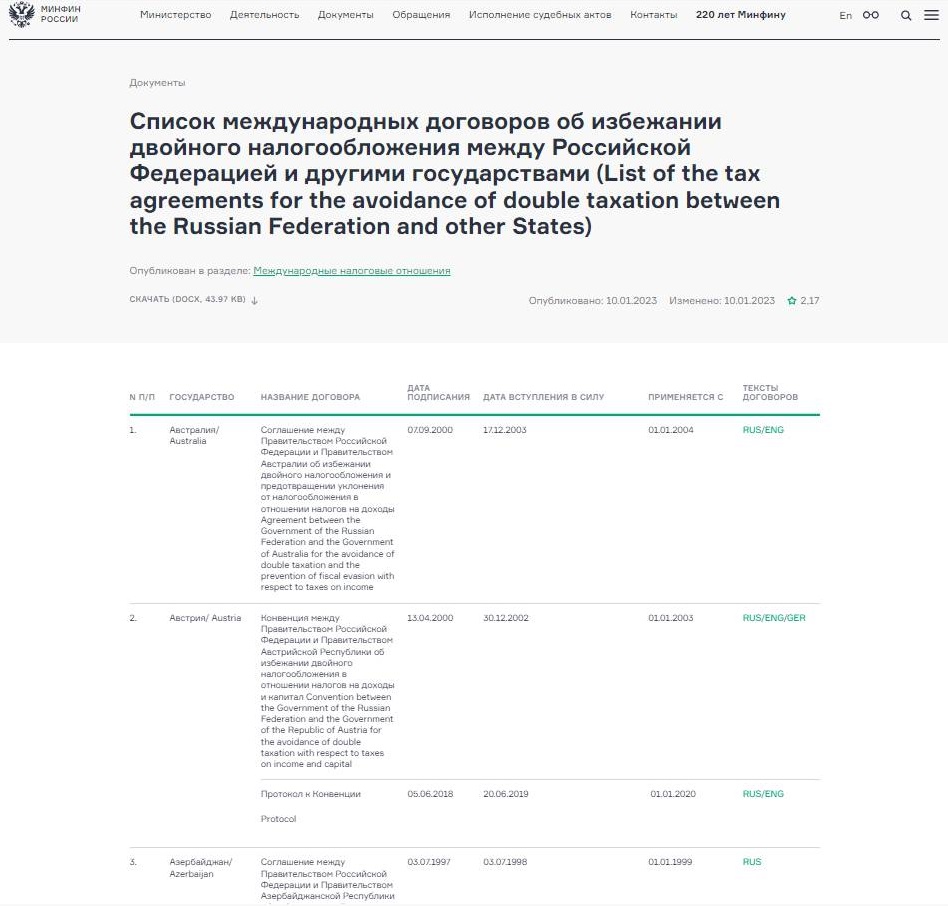Image resolution: width=948 pixels, height=906 pixels.
Task: Switch language with the En link
Action: [x=845, y=16]
